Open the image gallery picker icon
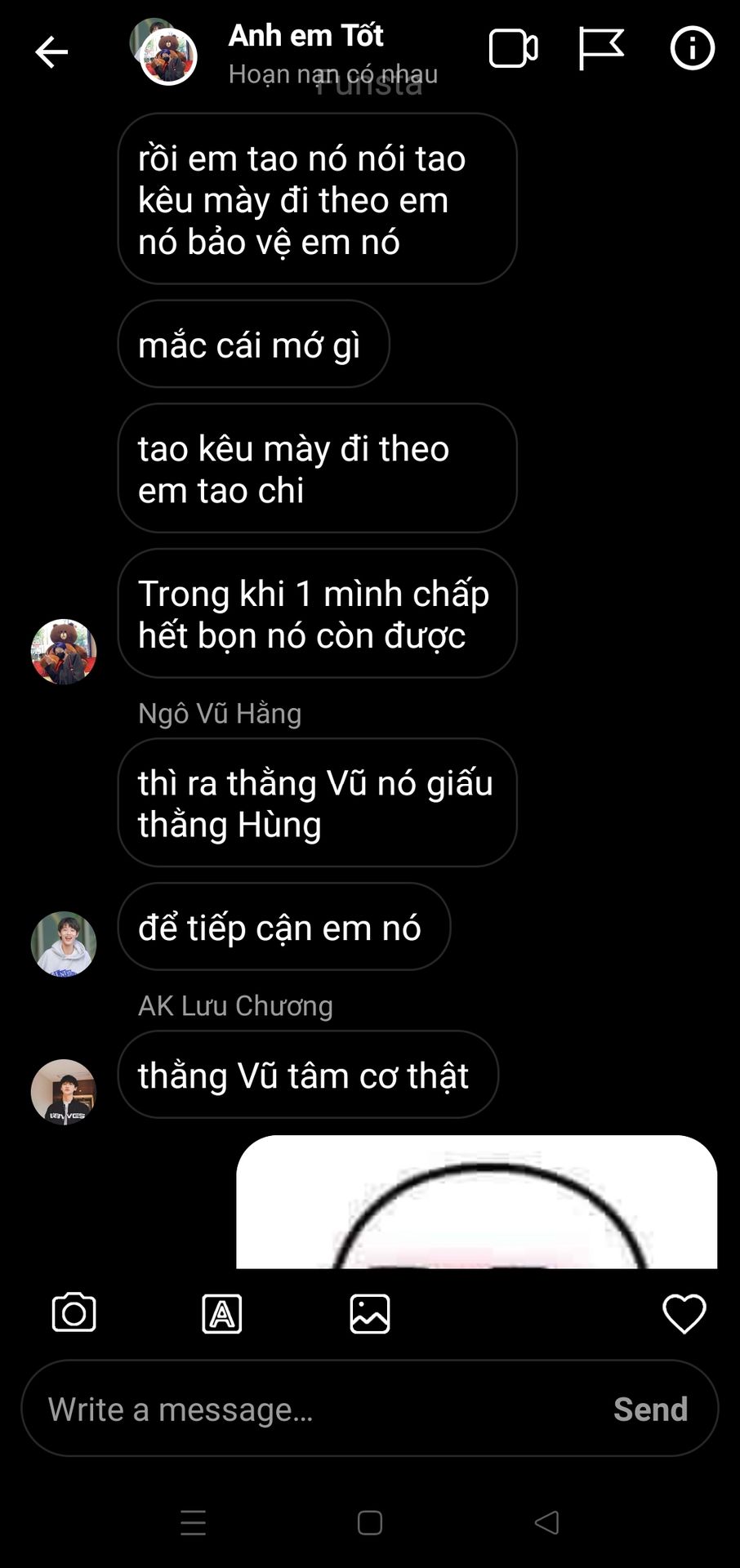Image resolution: width=740 pixels, height=1568 pixels. 370,1314
